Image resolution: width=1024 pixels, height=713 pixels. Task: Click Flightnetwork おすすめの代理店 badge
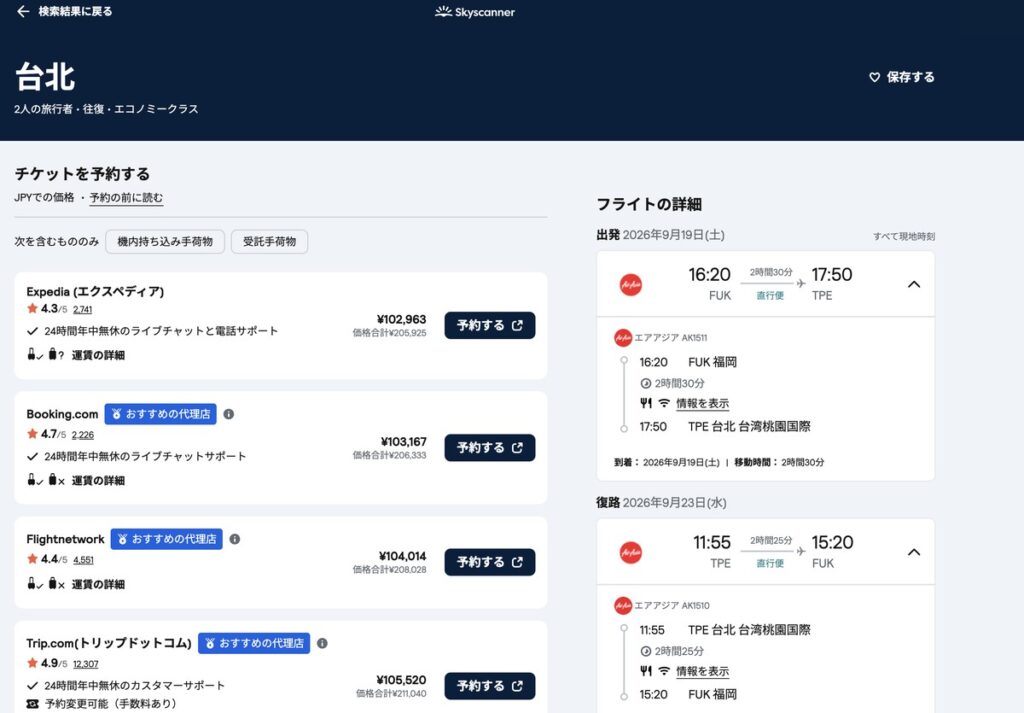167,539
